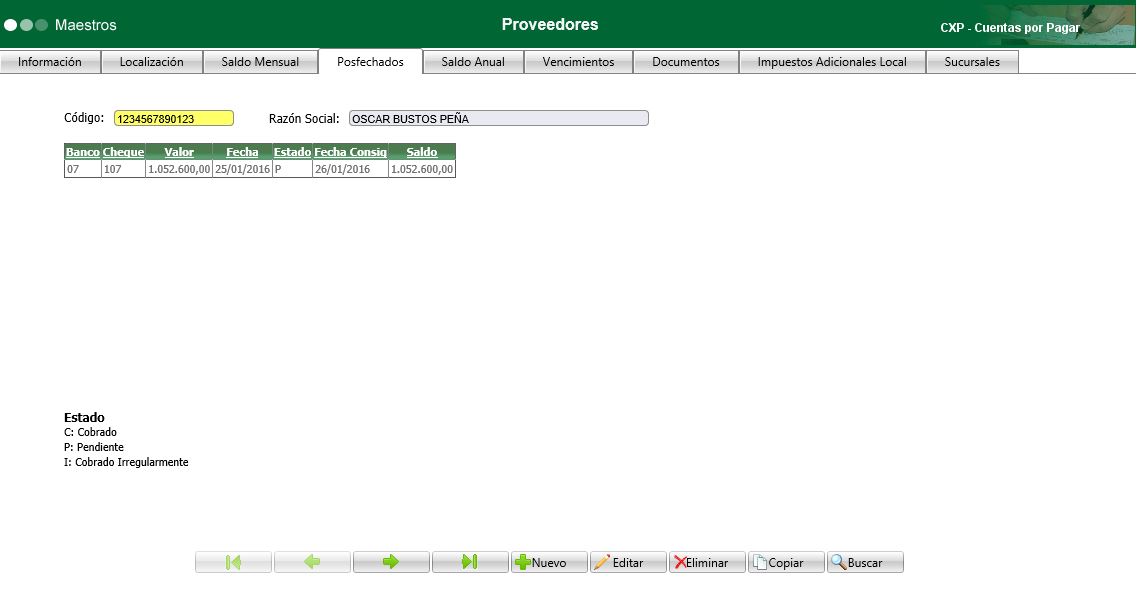Screen dimensions: 1137x598
Task: Select the Banco cell 07
Action: [x=83, y=169]
